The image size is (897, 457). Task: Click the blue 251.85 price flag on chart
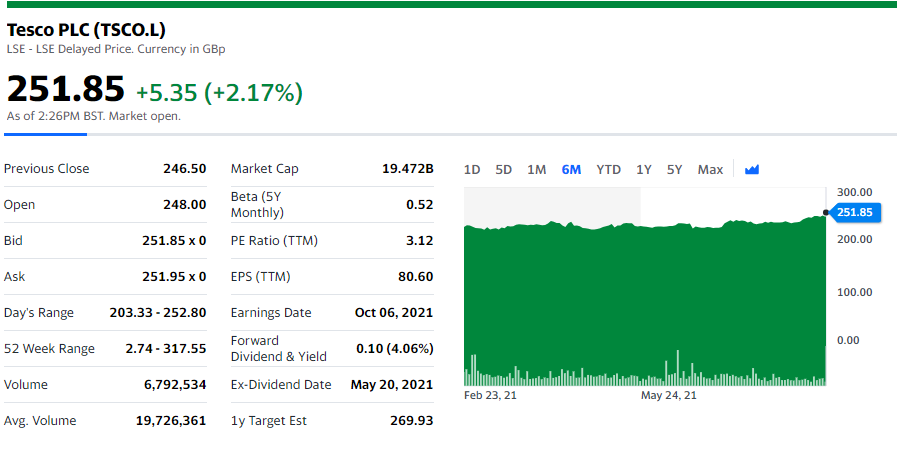coord(854,212)
